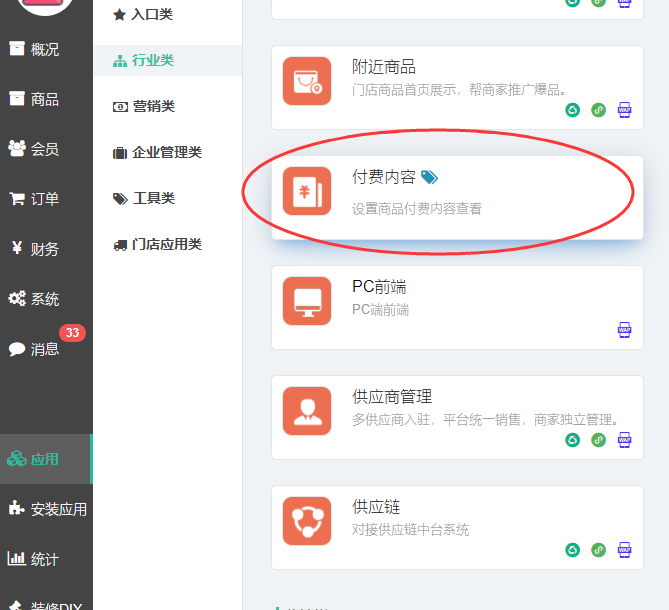
Task: Click the WAP icon on PC前端 card
Action: point(625,330)
